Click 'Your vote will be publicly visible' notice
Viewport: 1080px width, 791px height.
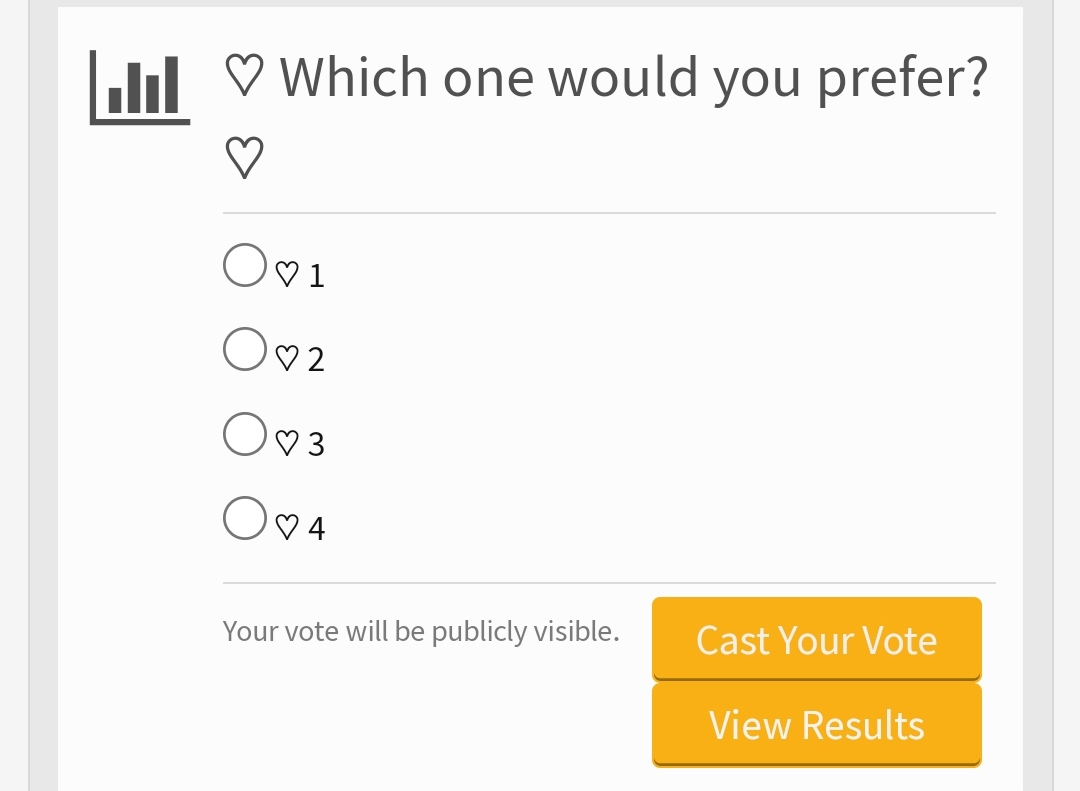(x=422, y=631)
